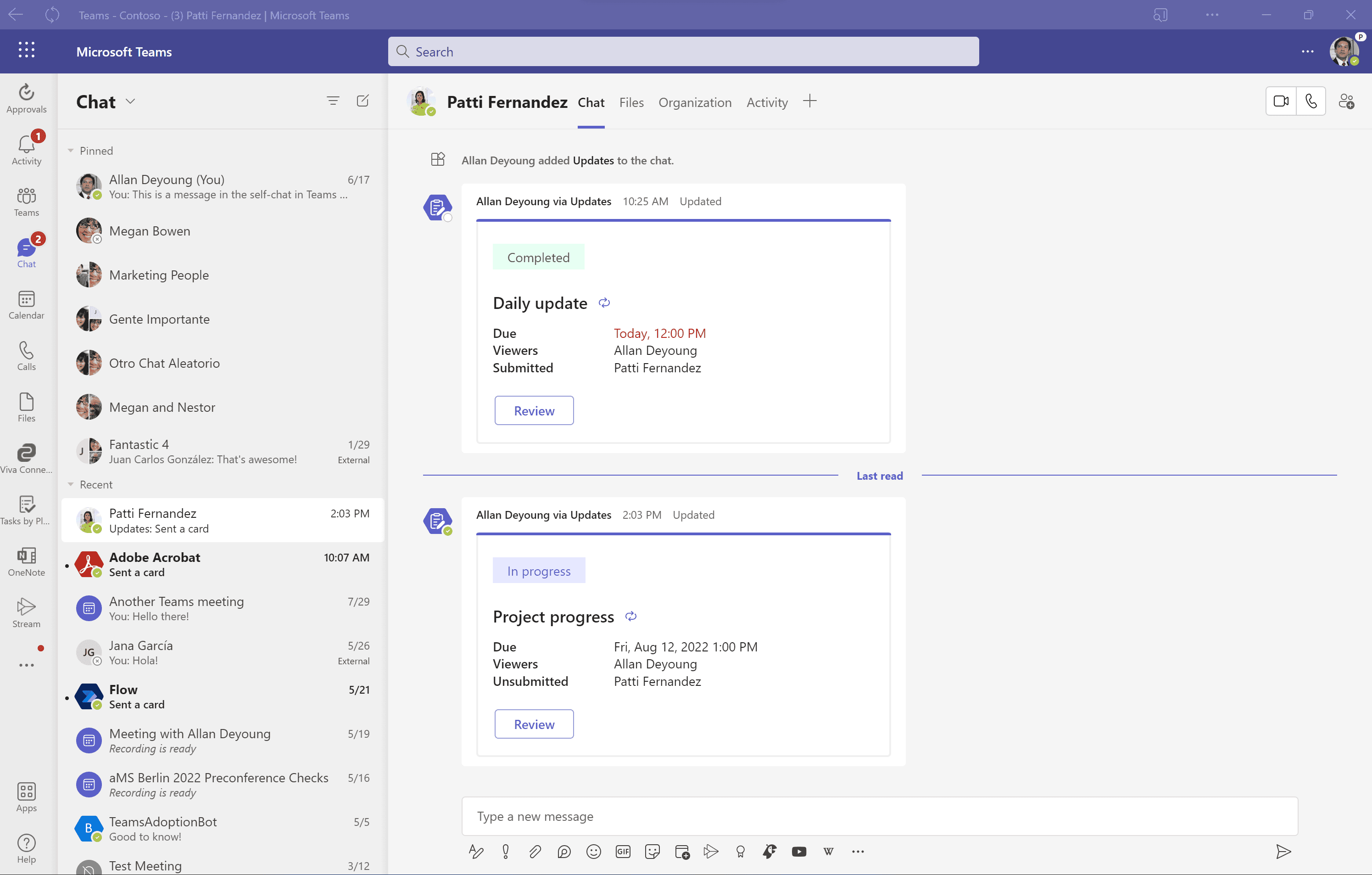Open the chat list filter icon

[333, 101]
